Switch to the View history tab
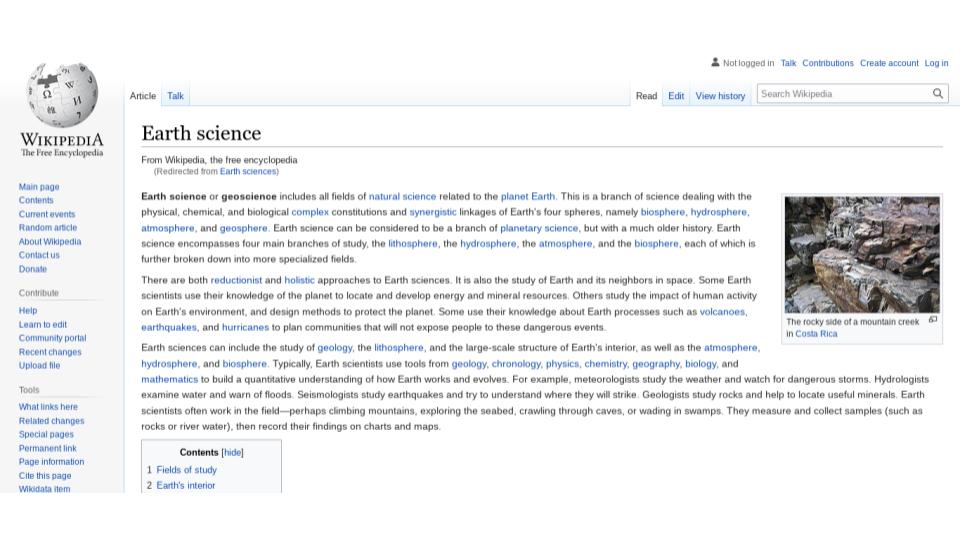 point(720,96)
